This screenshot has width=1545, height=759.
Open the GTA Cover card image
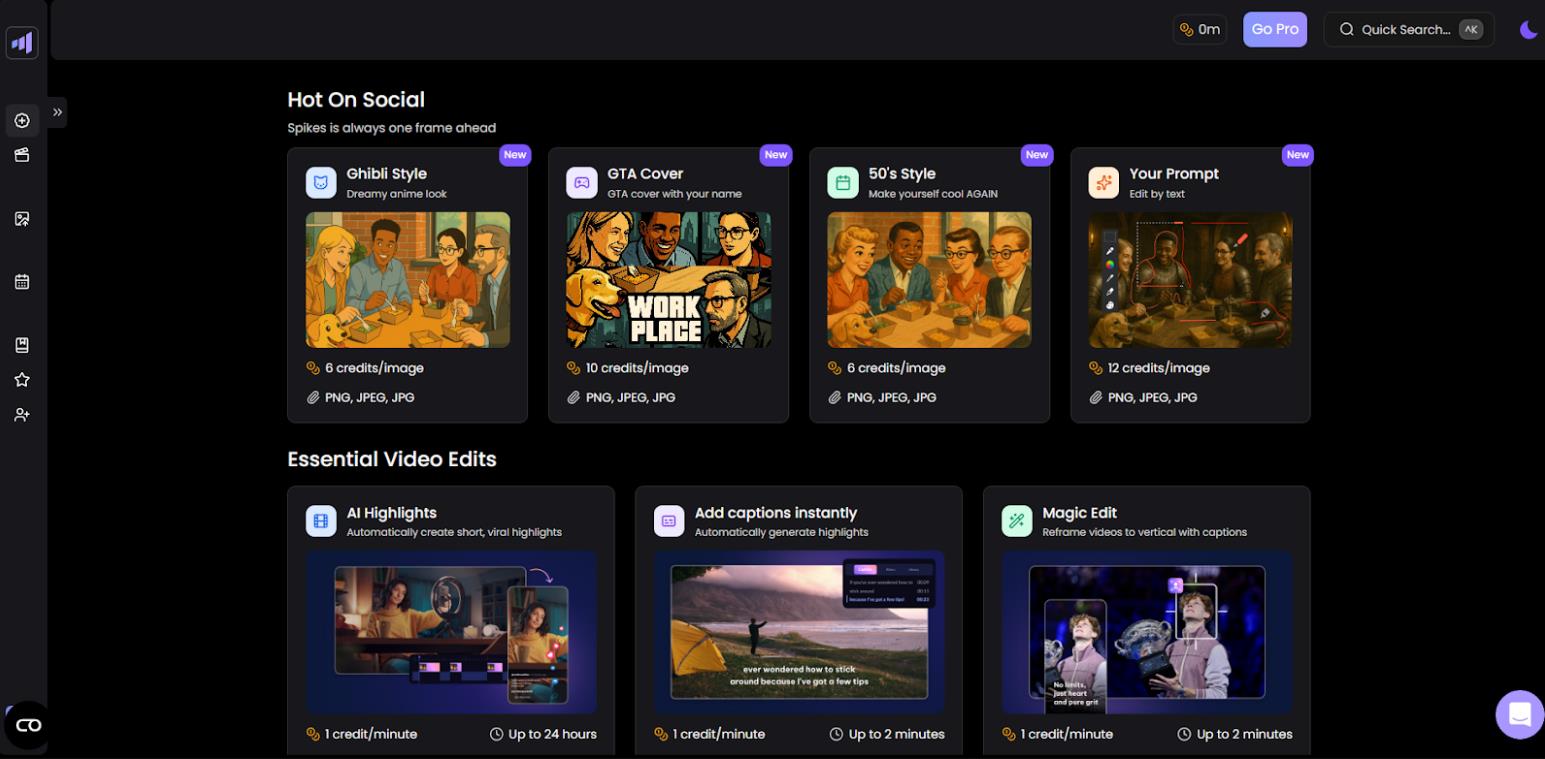pos(668,280)
